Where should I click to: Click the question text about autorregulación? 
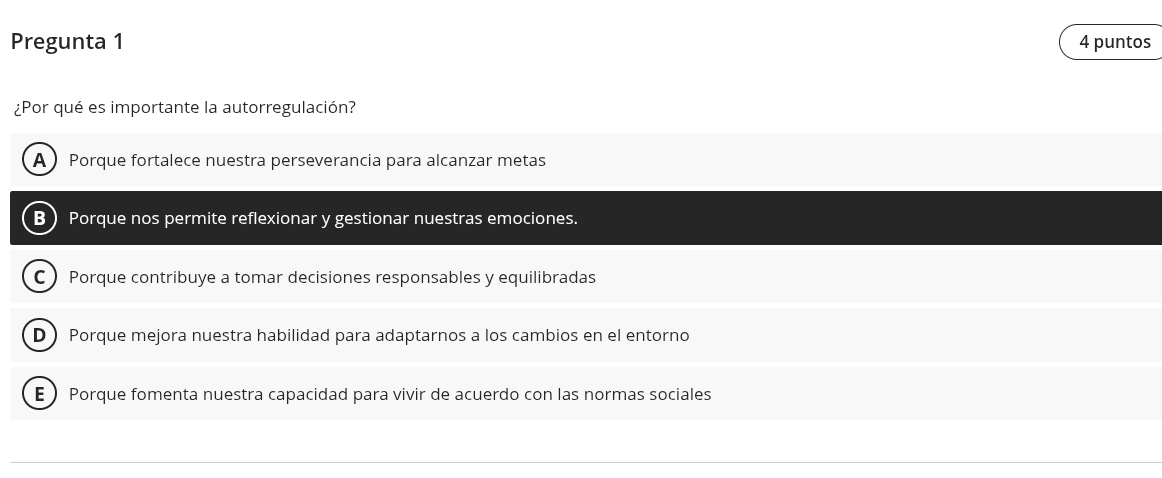185,107
